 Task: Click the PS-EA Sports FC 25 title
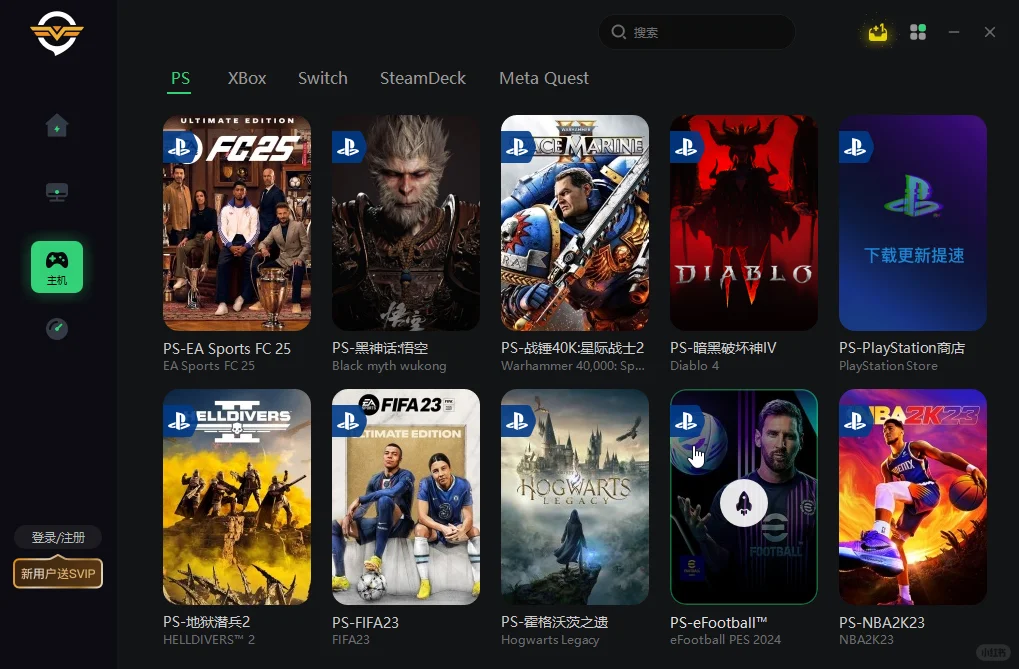pos(227,348)
